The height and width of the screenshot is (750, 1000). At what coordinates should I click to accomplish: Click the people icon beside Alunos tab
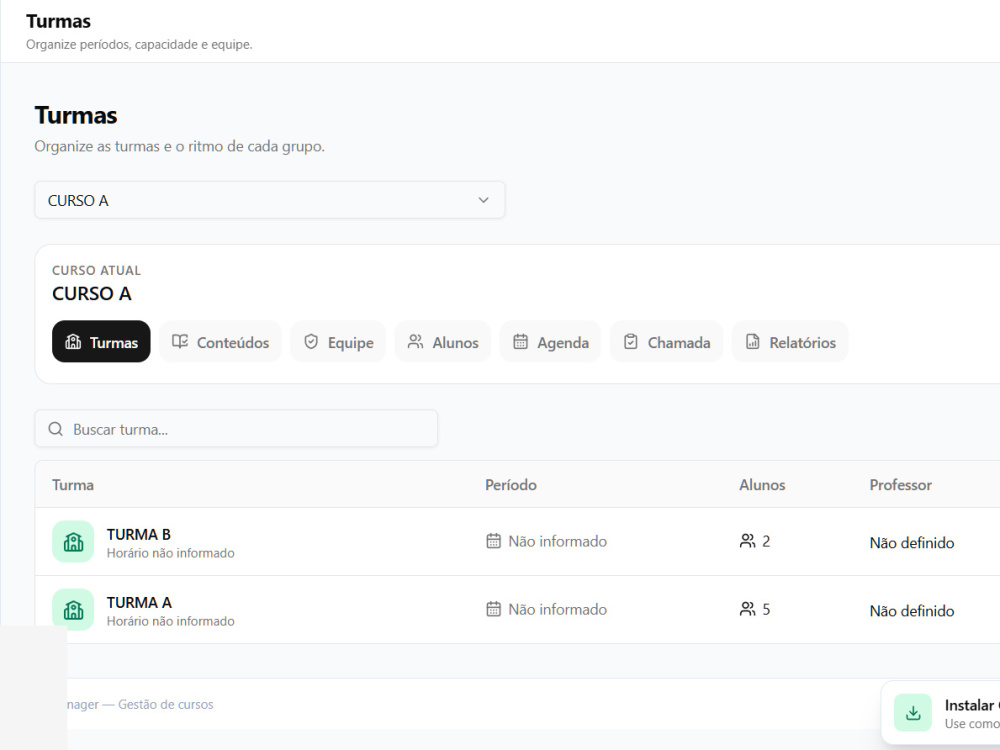tap(415, 342)
